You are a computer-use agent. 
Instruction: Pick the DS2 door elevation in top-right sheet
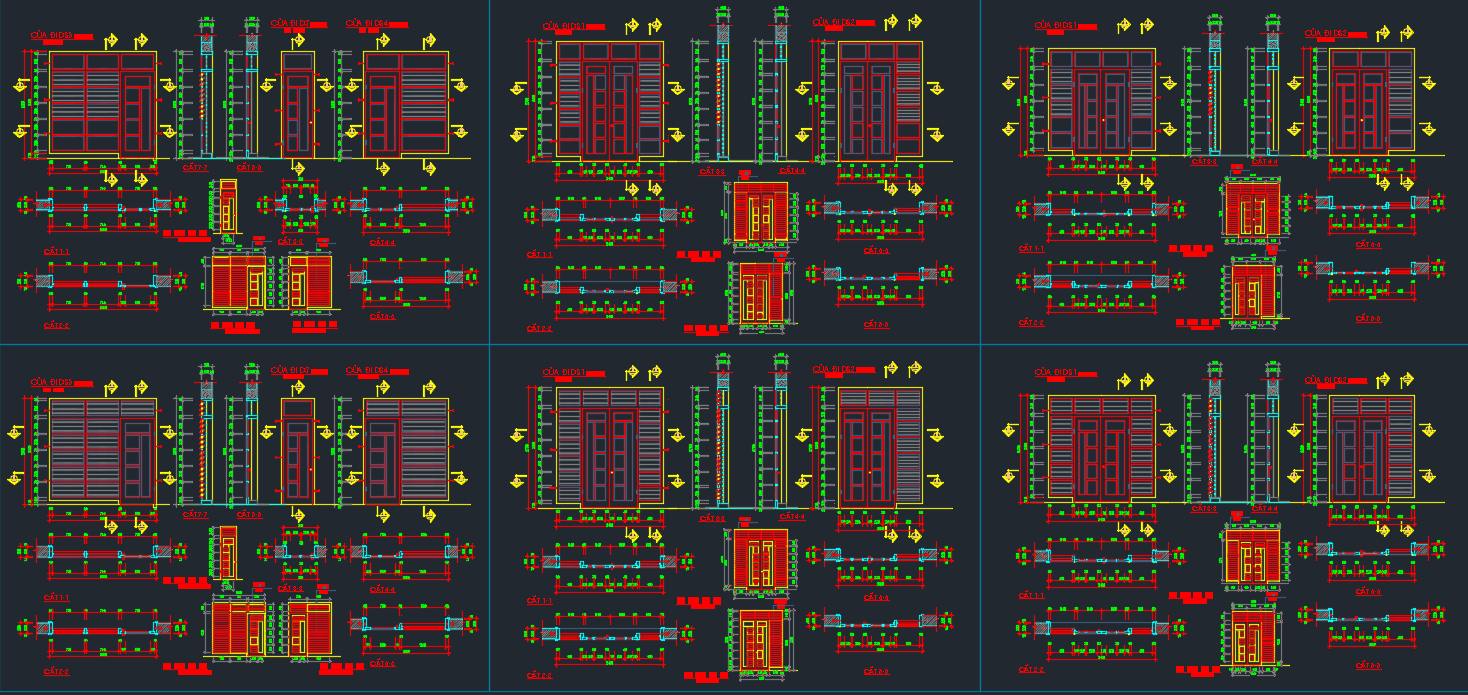(x=1372, y=100)
